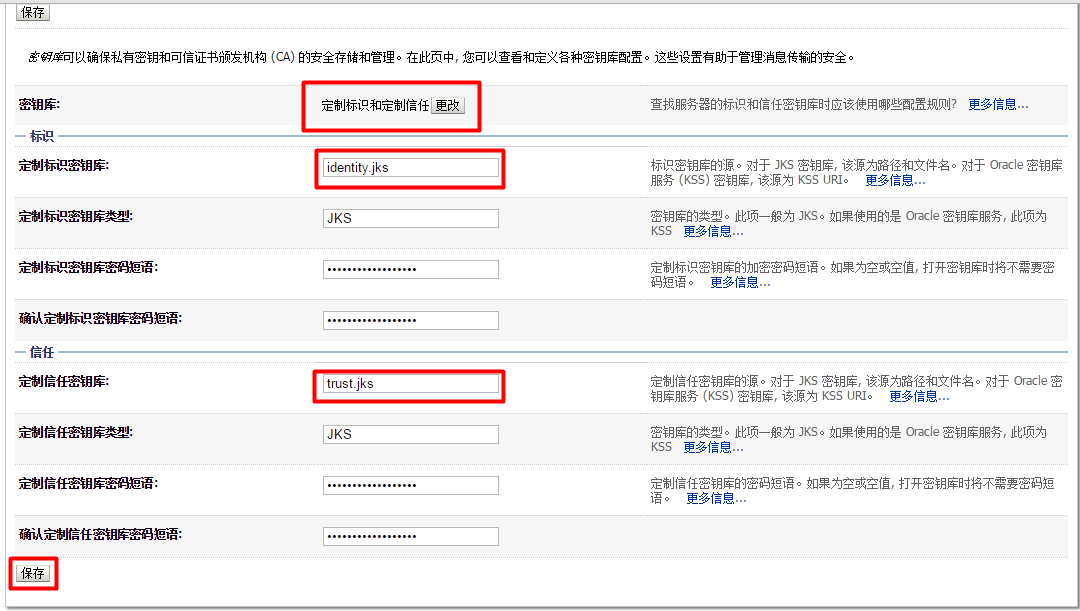Open 更多信息 link for 定制信任密钥库
This screenshot has width=1080, height=611.
click(x=919, y=397)
